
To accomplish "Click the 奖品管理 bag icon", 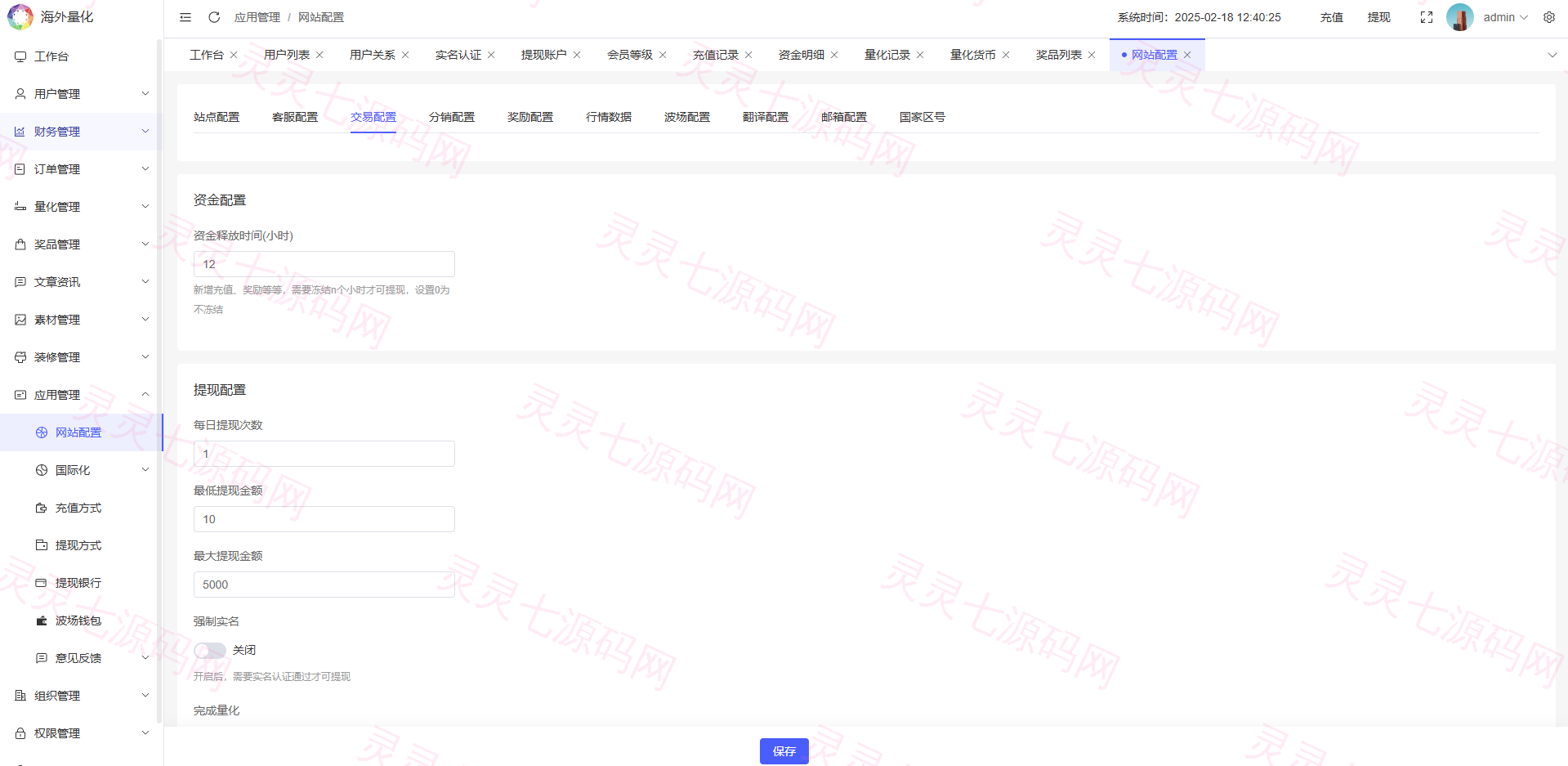I will [x=20, y=244].
